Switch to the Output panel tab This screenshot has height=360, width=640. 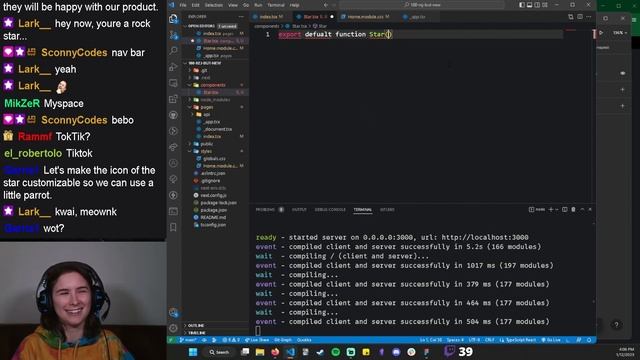pyautogui.click(x=299, y=209)
